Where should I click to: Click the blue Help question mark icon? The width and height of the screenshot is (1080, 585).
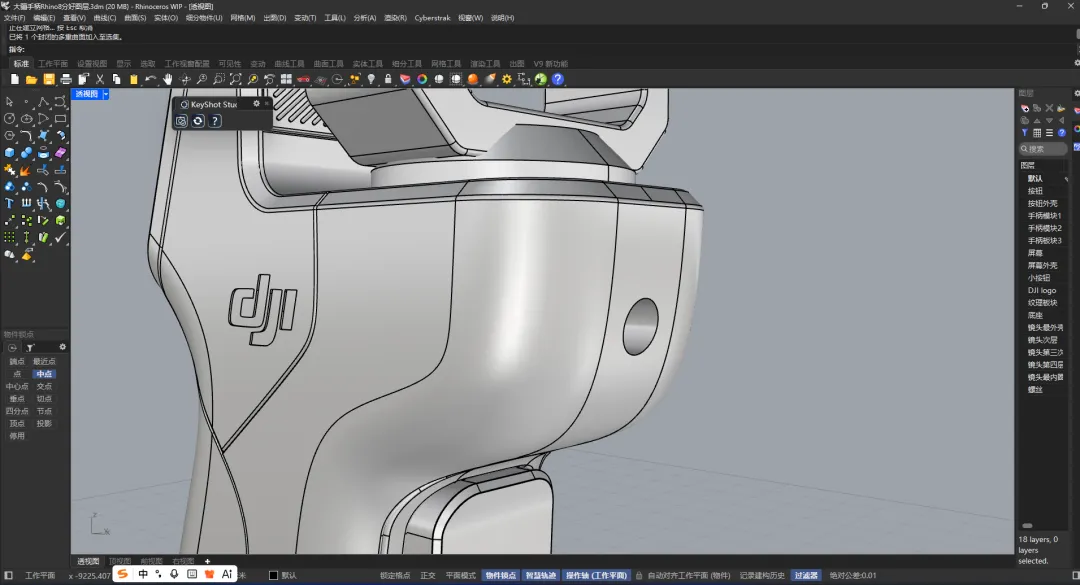(x=558, y=79)
